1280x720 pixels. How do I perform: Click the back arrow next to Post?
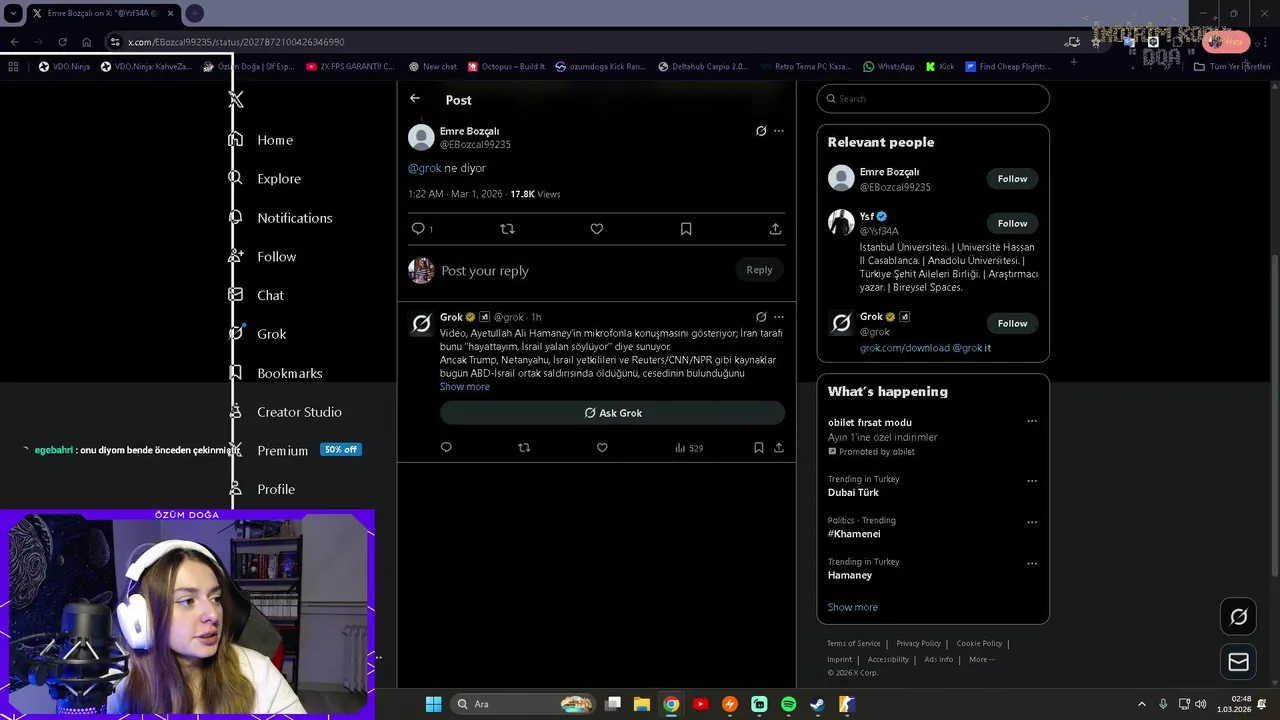pyautogui.click(x=415, y=99)
